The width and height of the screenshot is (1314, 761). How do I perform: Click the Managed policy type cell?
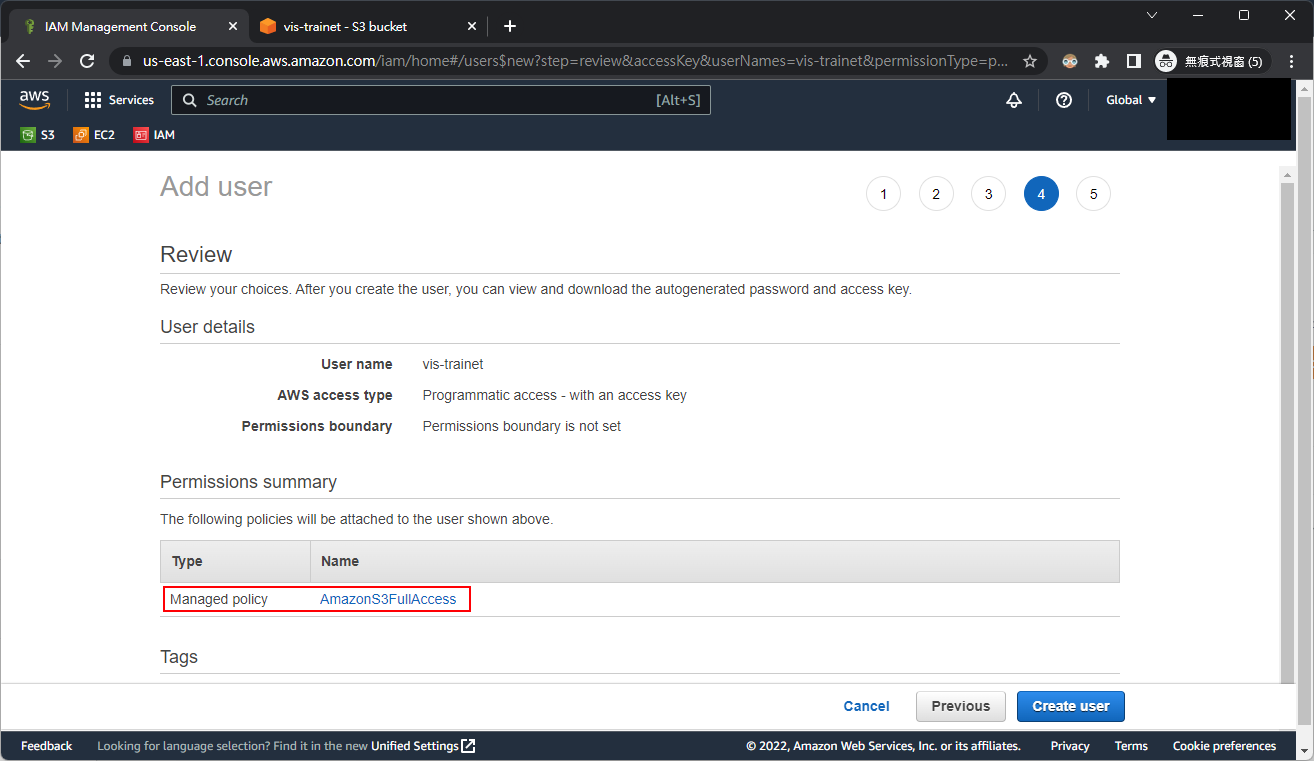pyautogui.click(x=219, y=599)
